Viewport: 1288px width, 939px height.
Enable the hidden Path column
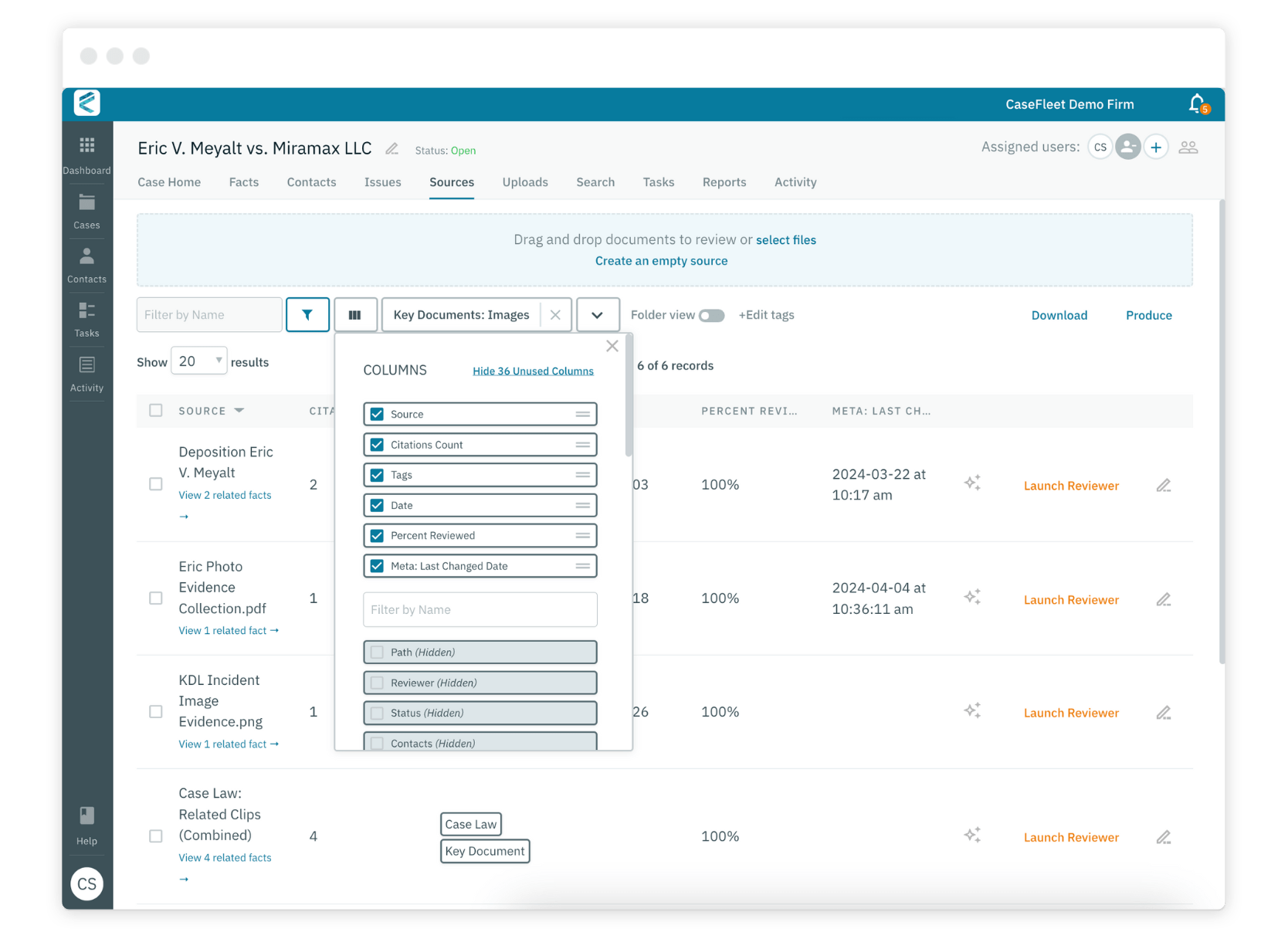tap(377, 652)
